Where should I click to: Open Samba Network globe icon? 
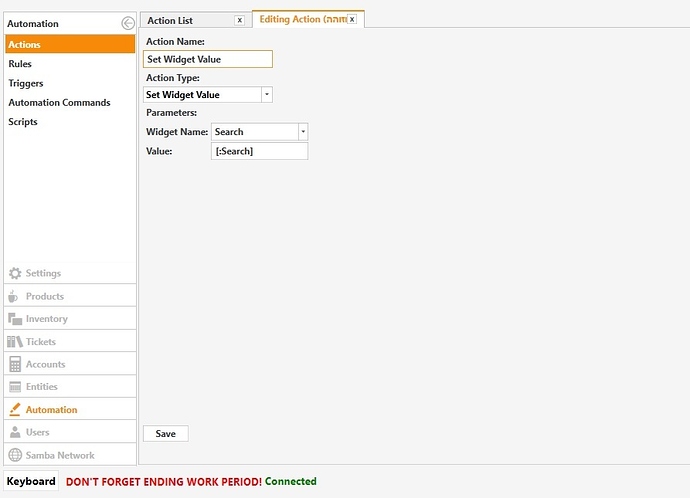(x=15, y=455)
